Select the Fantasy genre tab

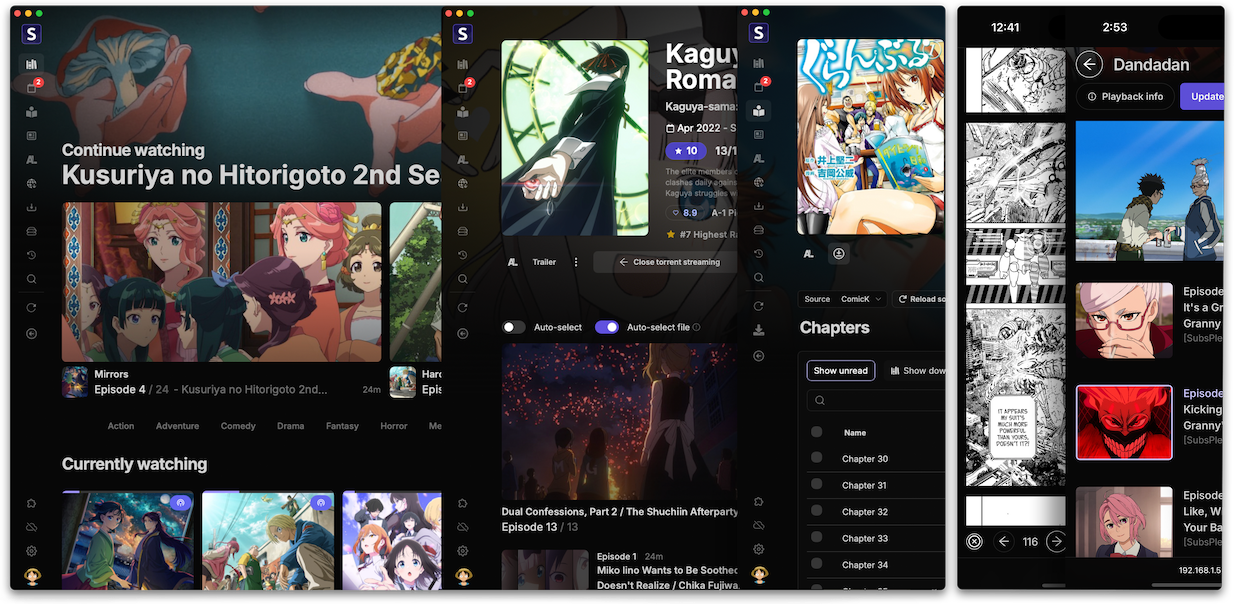coord(342,426)
